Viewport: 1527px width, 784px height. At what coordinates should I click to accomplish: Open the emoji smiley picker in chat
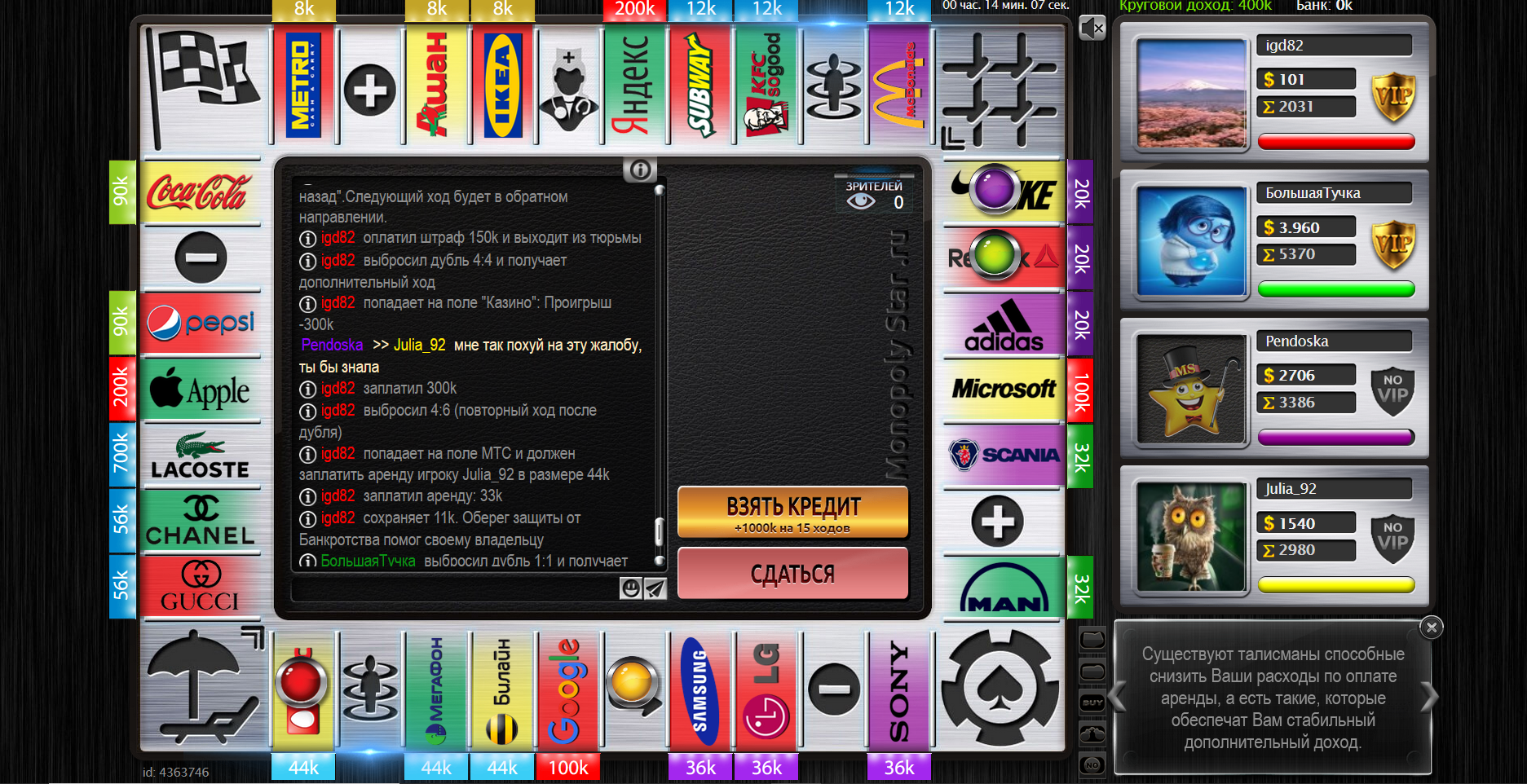click(631, 588)
